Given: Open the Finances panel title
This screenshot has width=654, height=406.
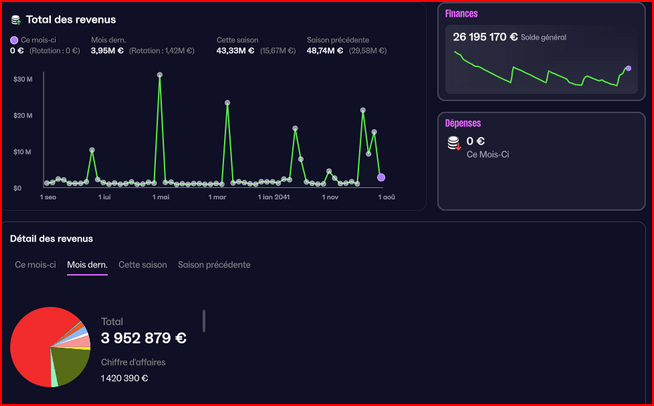Looking at the screenshot, I should click(x=461, y=14).
